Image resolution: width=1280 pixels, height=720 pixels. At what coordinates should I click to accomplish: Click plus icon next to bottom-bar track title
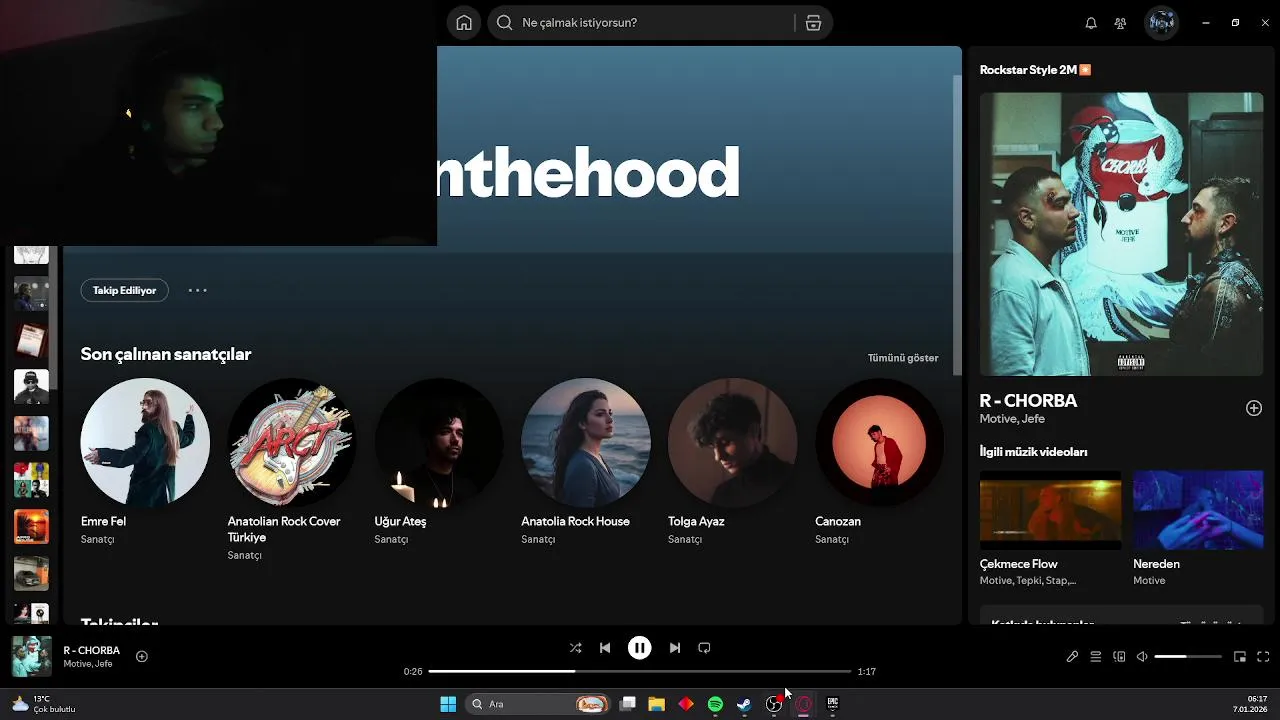(142, 656)
